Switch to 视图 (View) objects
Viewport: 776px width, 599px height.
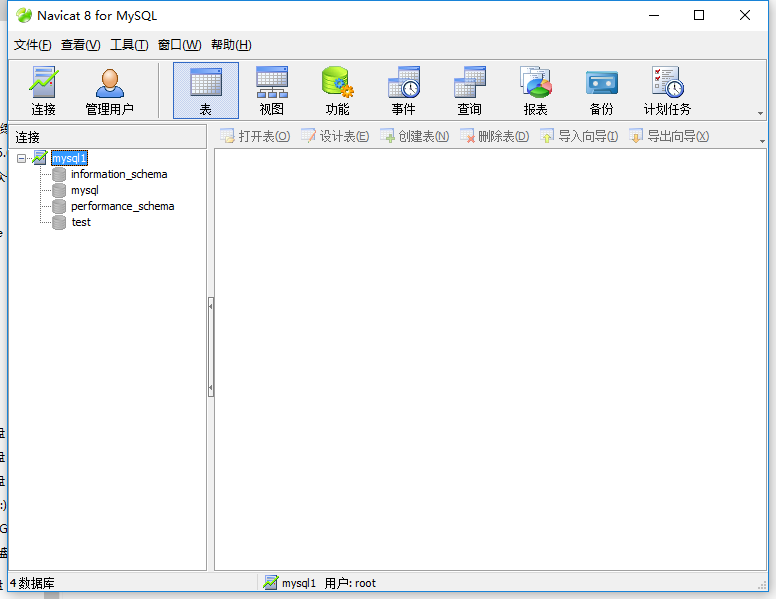coord(272,91)
